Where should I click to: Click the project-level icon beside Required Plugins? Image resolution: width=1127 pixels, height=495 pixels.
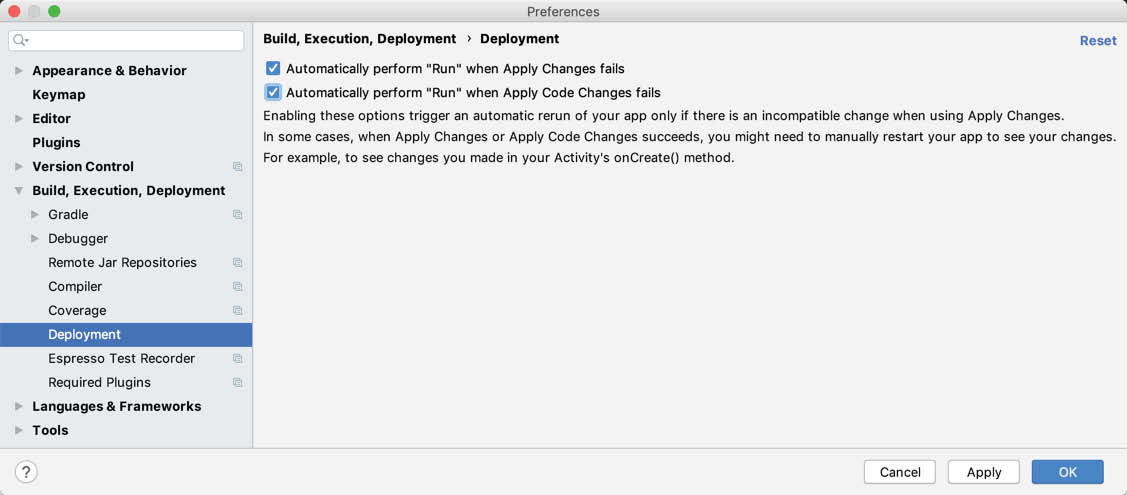click(238, 383)
